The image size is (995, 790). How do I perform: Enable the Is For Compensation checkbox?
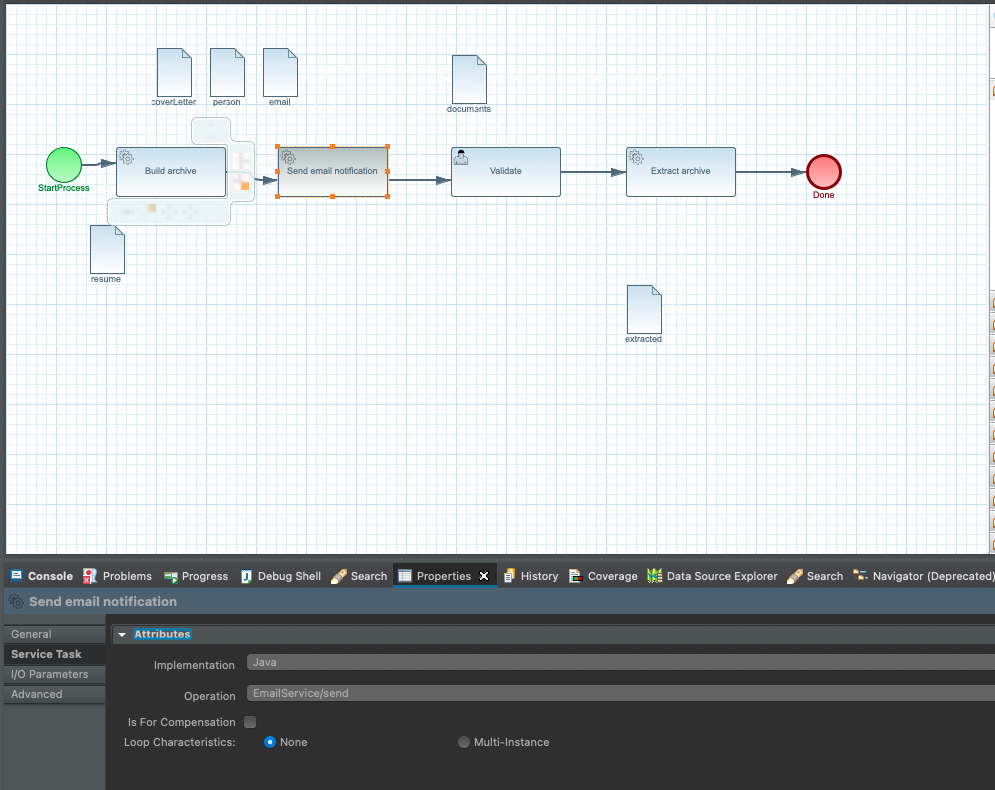250,722
